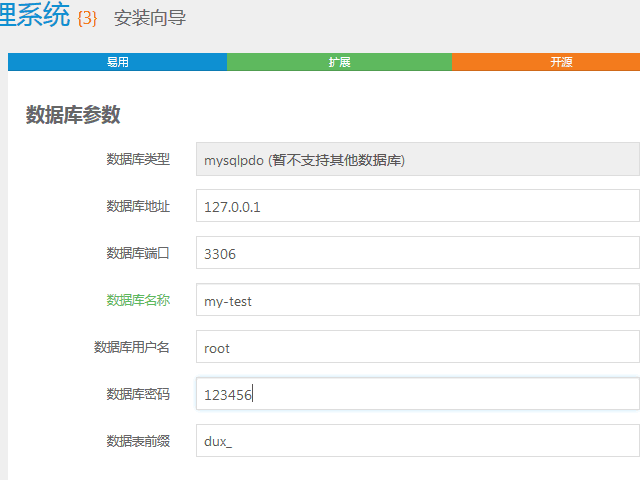Click the 数据库地址 label
This screenshot has width=640, height=480.
[138, 206]
